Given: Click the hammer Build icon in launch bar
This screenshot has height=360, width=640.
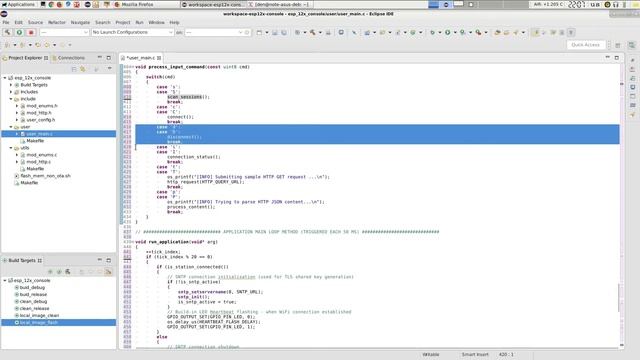Looking at the screenshot, I should [7, 32].
